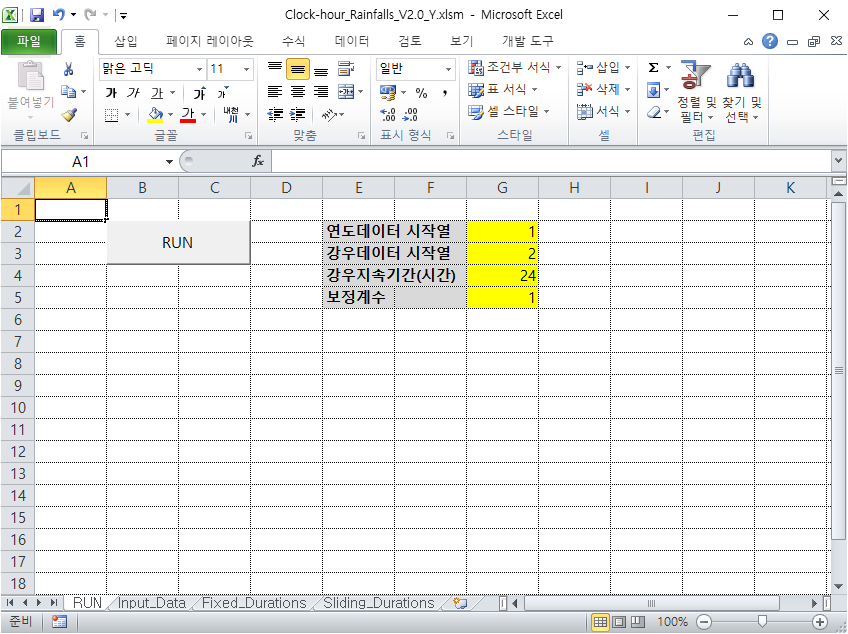The height and width of the screenshot is (634, 848).
Task: Zoom out with minus button
Action: (x=704, y=622)
